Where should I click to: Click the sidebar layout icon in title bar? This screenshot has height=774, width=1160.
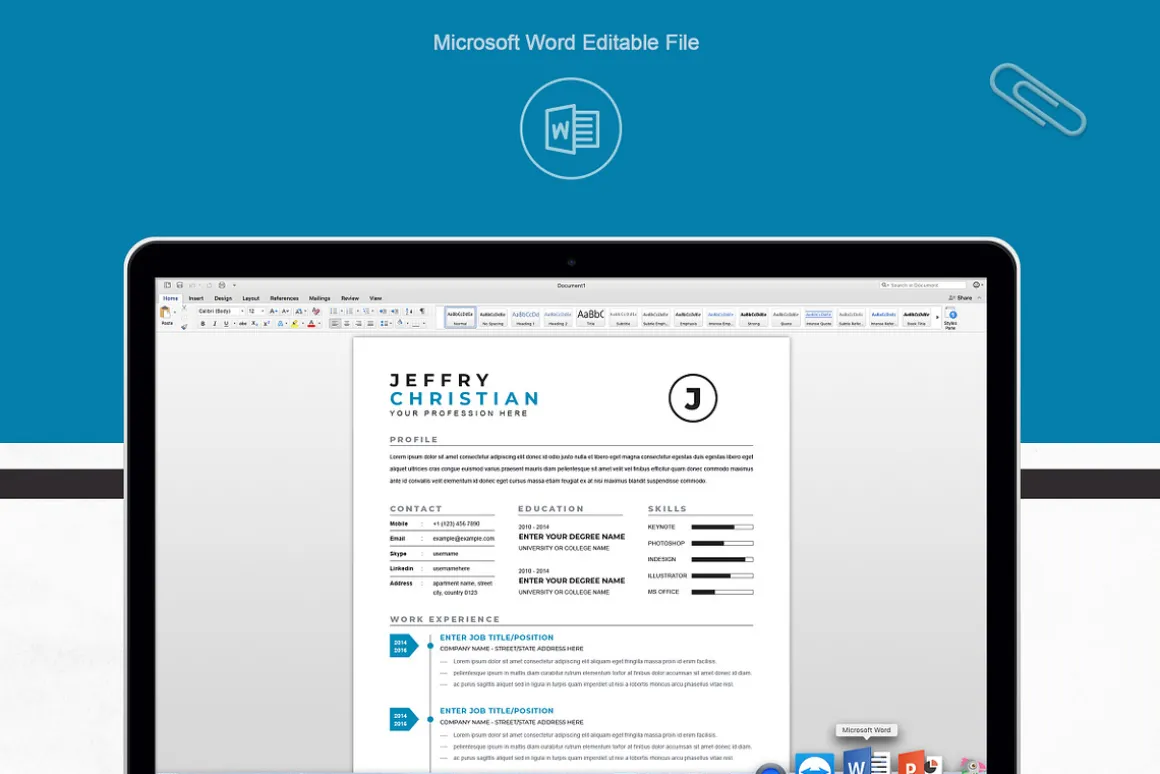pos(167,285)
